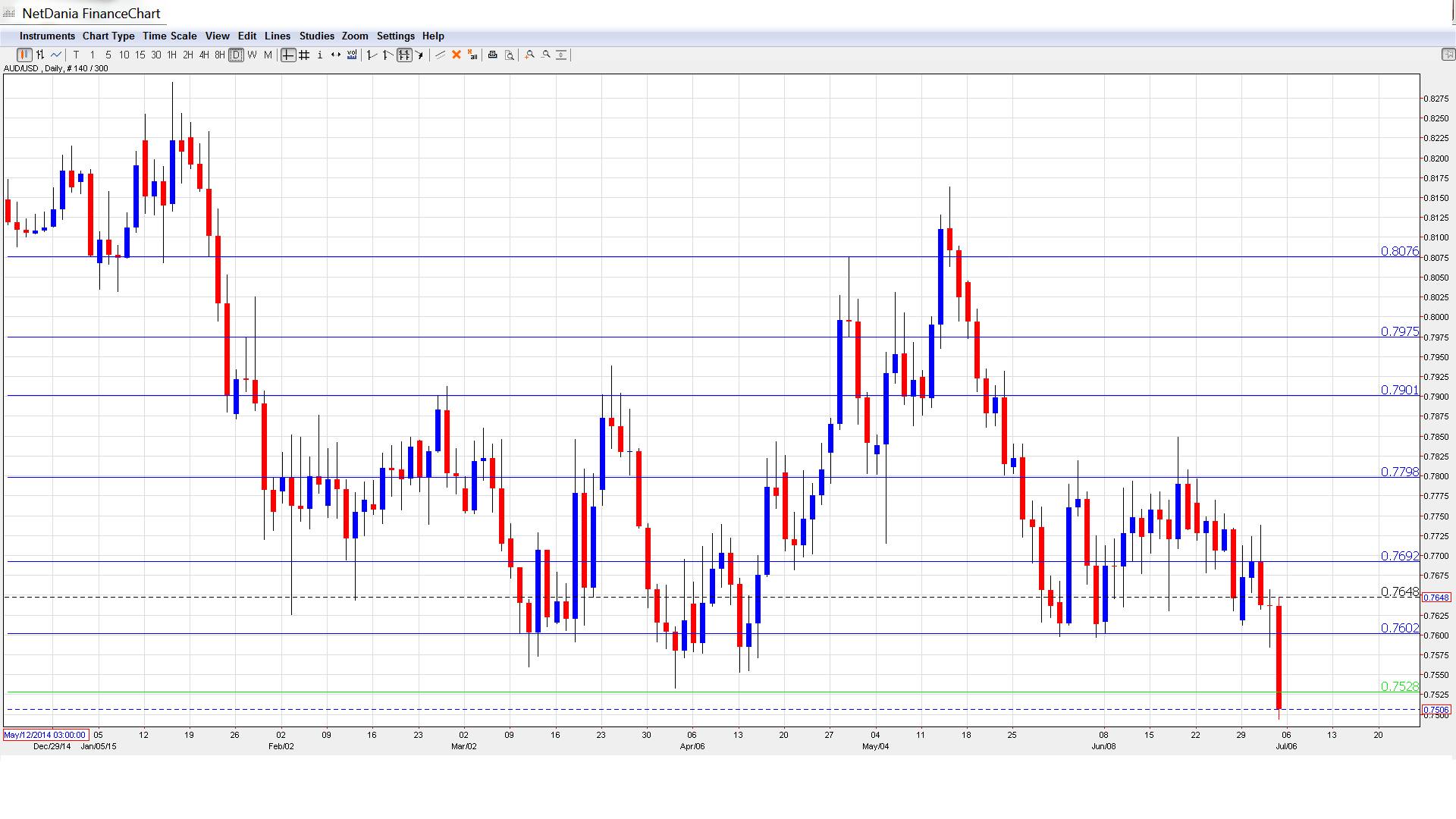Delete selected line with orange X

[457, 55]
